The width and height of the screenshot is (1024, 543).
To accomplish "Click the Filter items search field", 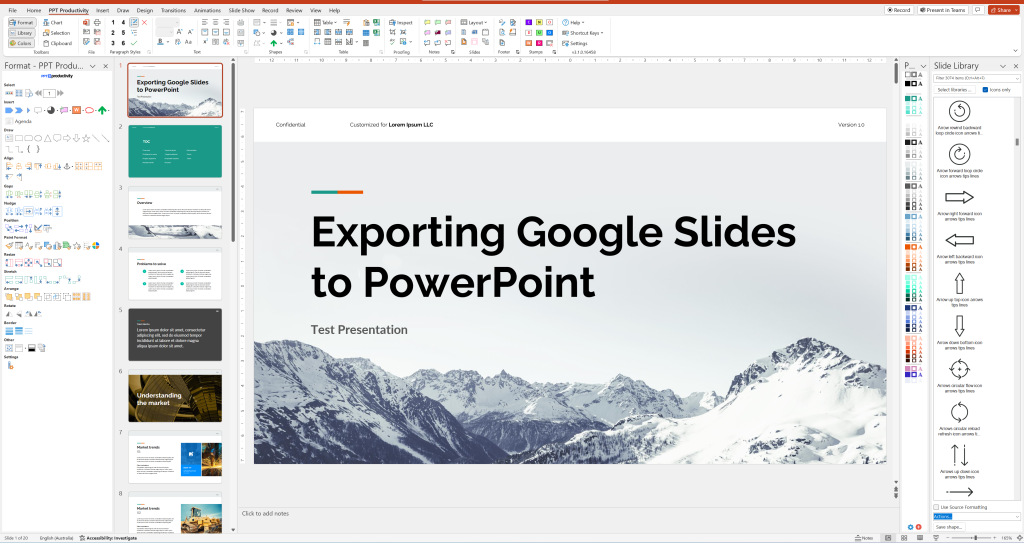I will click(977, 78).
